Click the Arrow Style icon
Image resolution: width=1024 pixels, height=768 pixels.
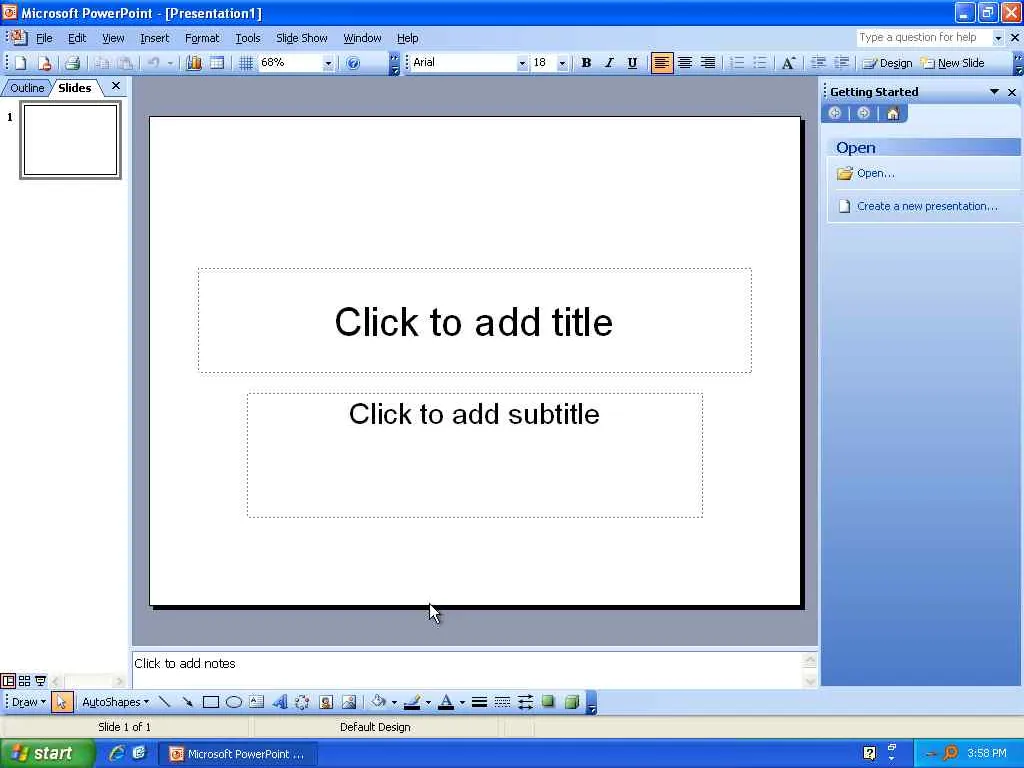tap(525, 702)
